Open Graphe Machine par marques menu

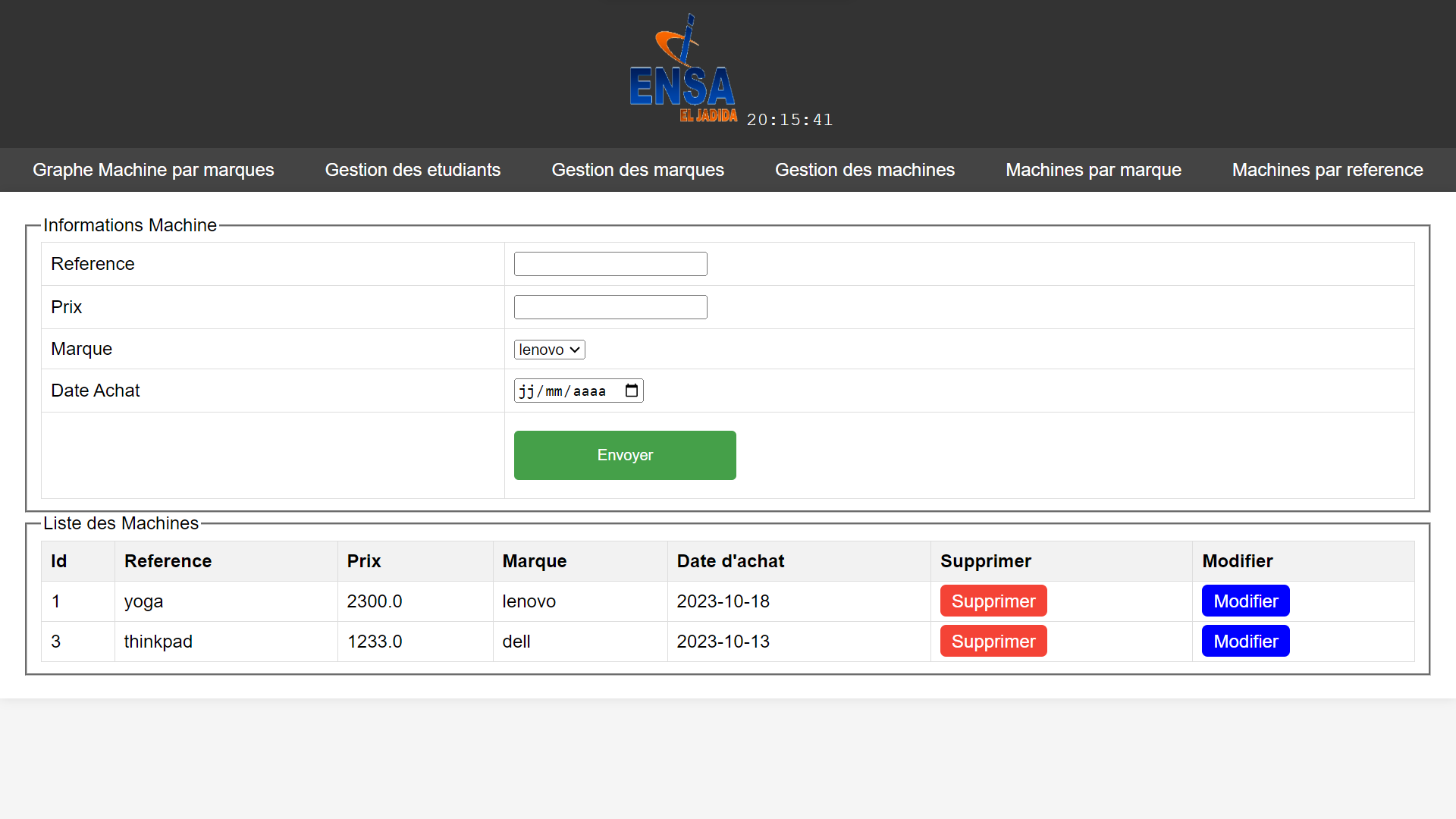pos(153,170)
